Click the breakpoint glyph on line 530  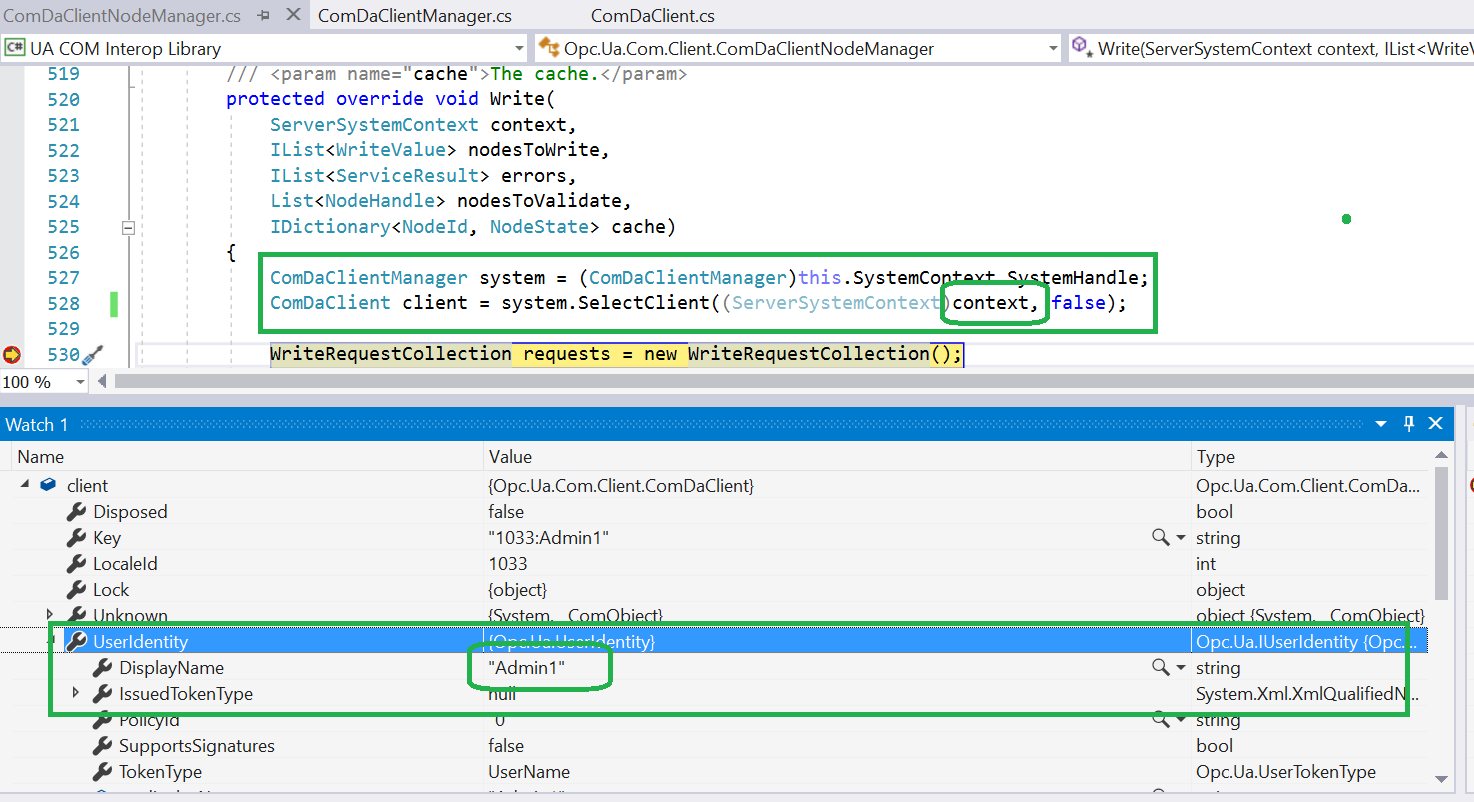tap(11, 353)
